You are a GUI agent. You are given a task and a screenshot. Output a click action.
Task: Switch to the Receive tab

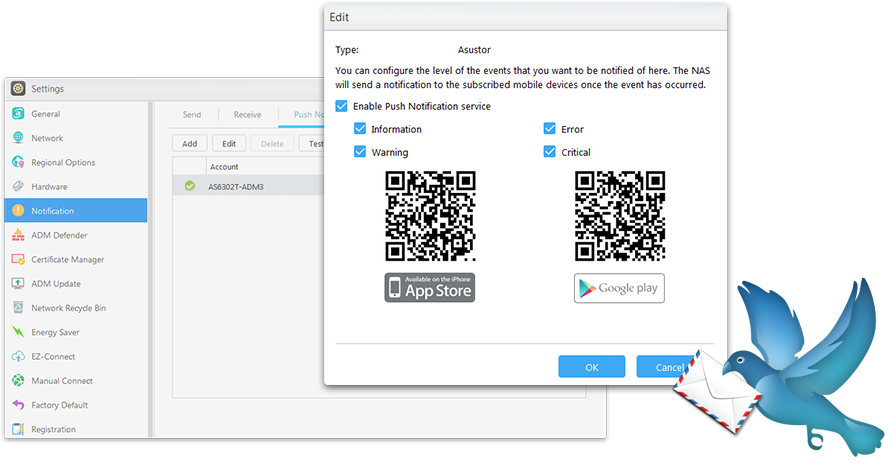point(248,115)
